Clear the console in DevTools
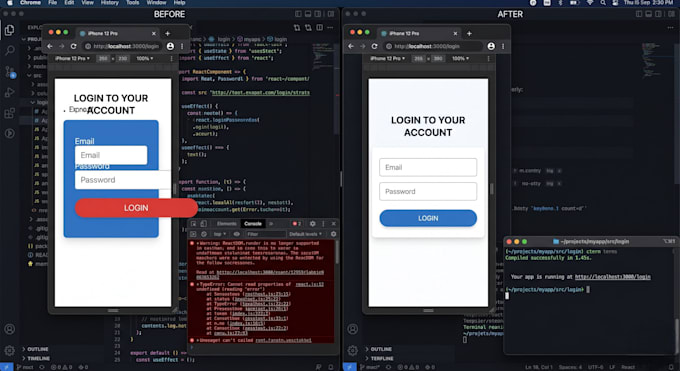680x371 pixels. pos(203,234)
